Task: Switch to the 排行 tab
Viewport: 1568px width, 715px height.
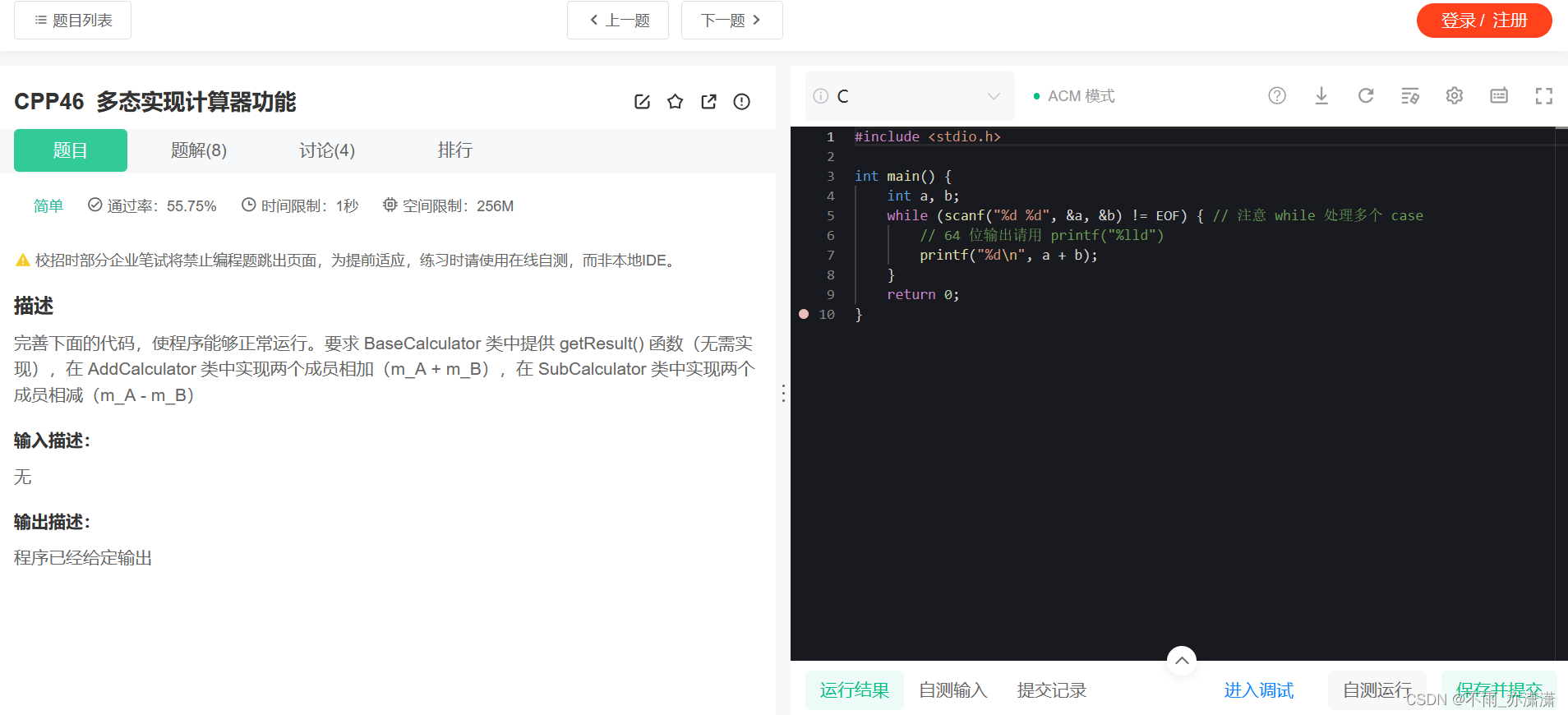Action: (455, 150)
